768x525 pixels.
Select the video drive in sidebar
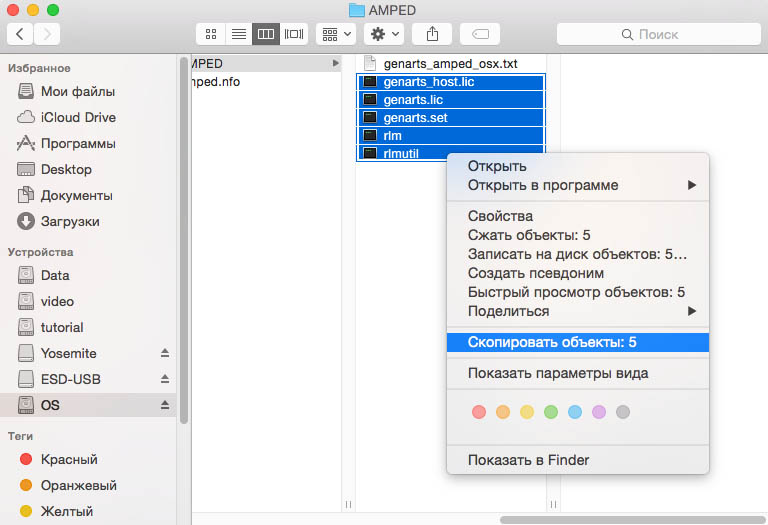[88, 301]
